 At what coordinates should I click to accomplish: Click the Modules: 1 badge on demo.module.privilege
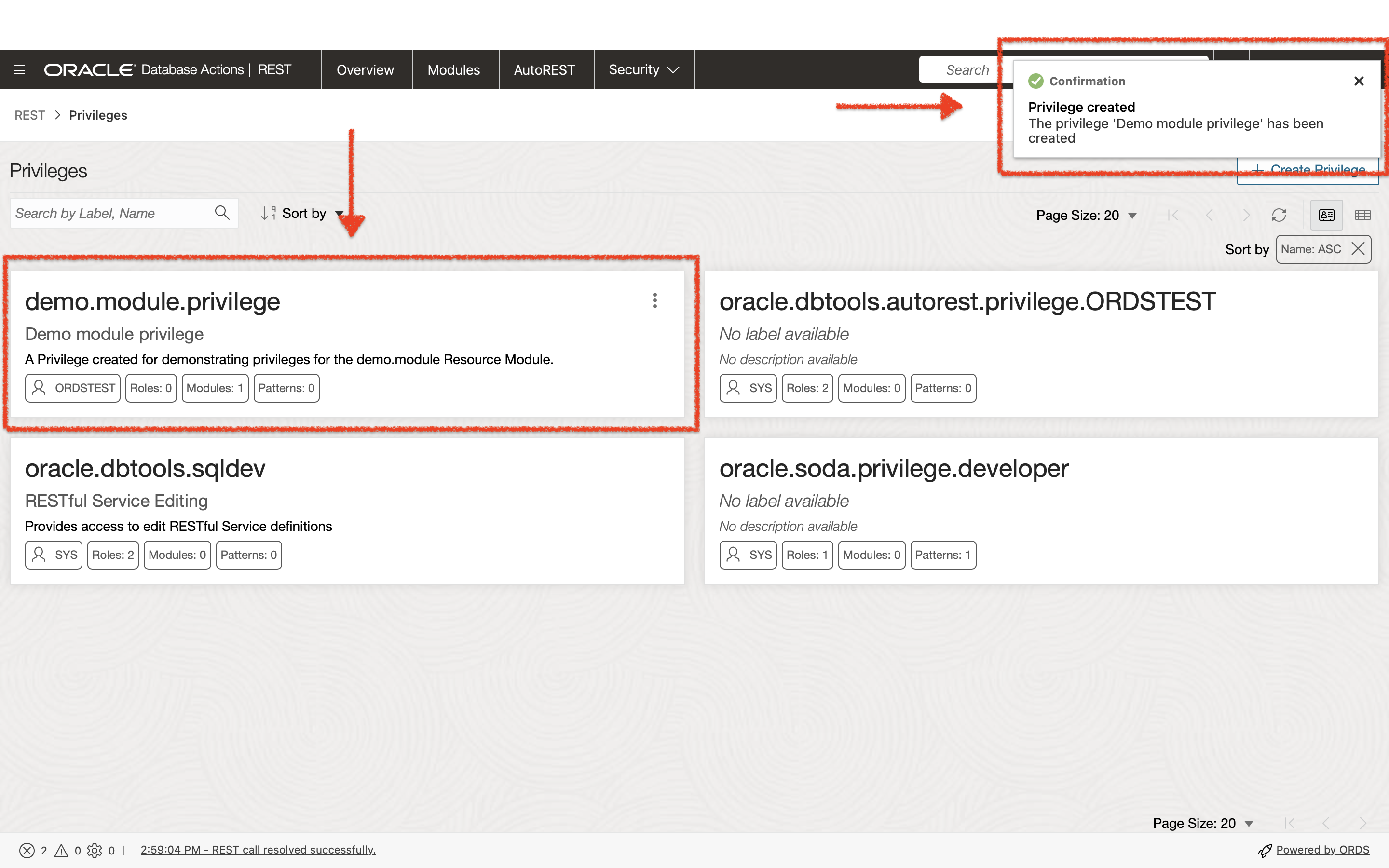click(215, 388)
